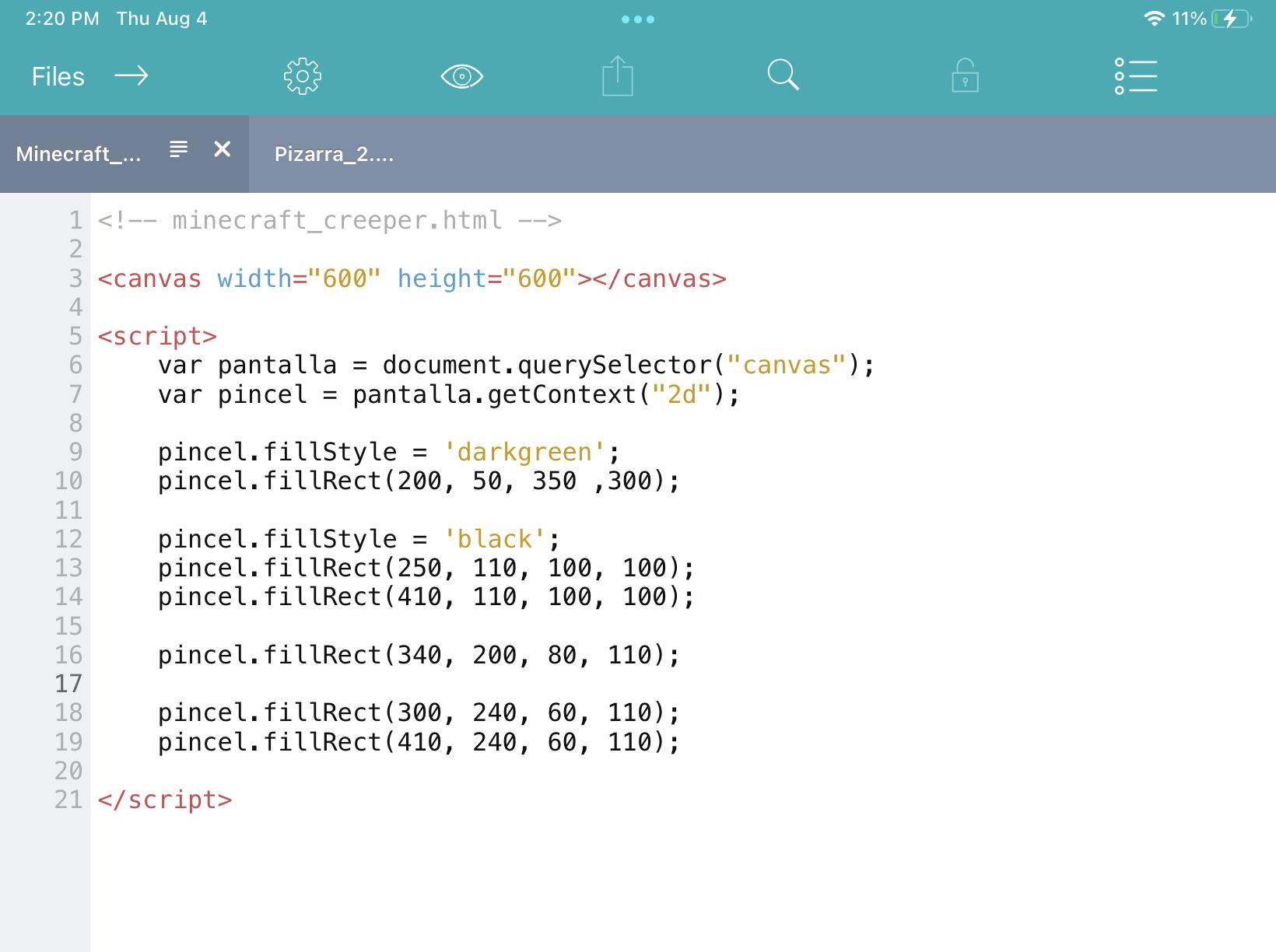1276x952 pixels.
Task: Click the canvas width "600" value
Action: pyautogui.click(x=345, y=278)
